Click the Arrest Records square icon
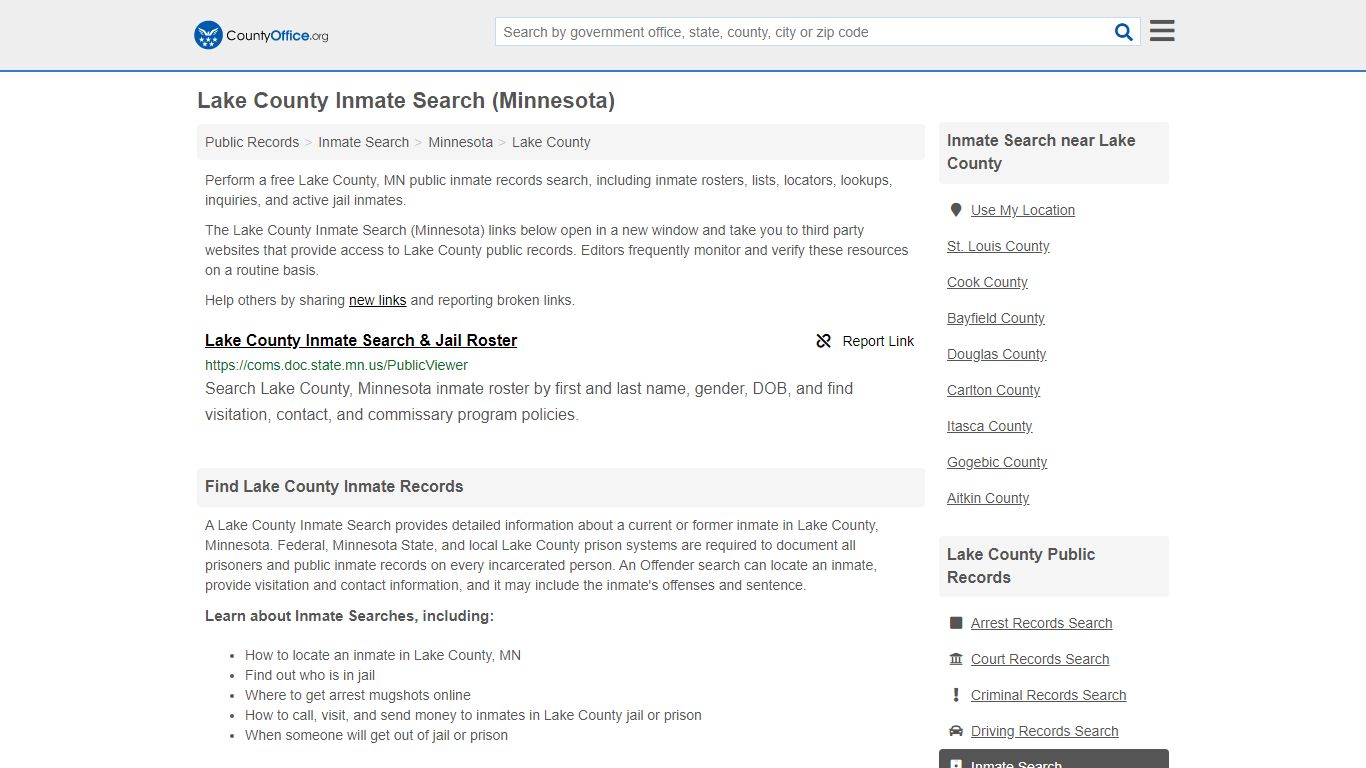Image resolution: width=1366 pixels, height=768 pixels. click(956, 623)
